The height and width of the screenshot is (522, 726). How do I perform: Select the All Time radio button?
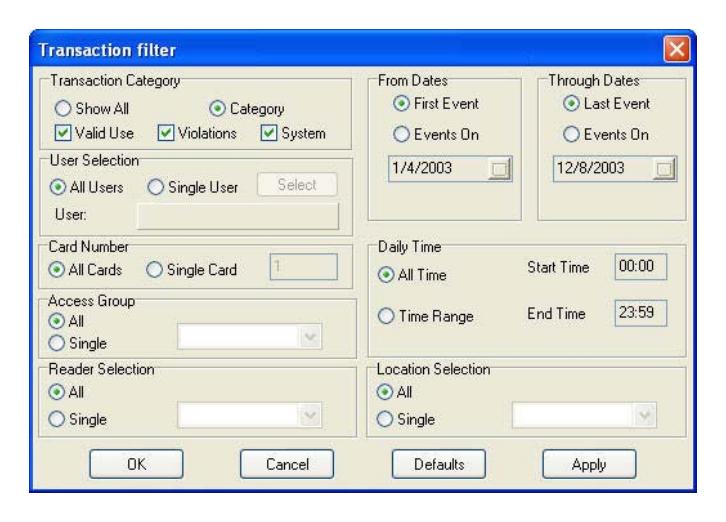[x=386, y=275]
